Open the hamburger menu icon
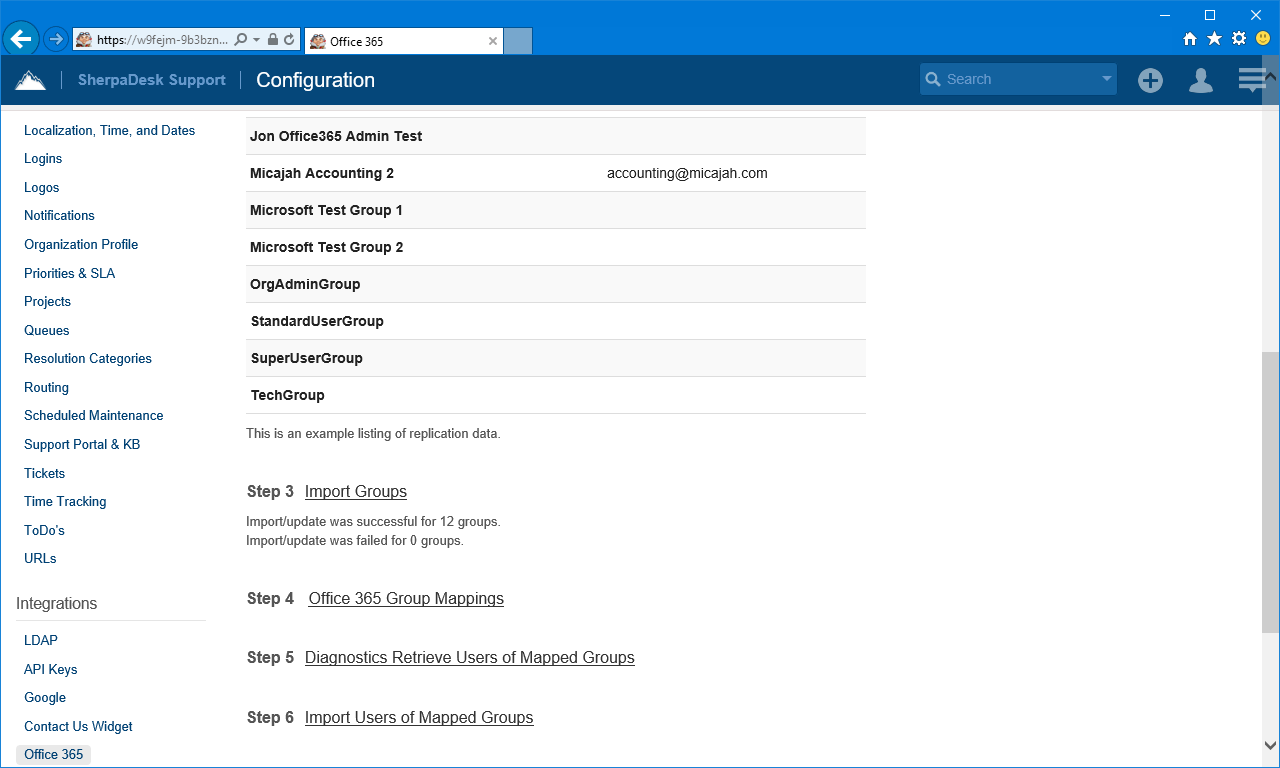Viewport: 1280px width, 768px height. coord(1251,78)
